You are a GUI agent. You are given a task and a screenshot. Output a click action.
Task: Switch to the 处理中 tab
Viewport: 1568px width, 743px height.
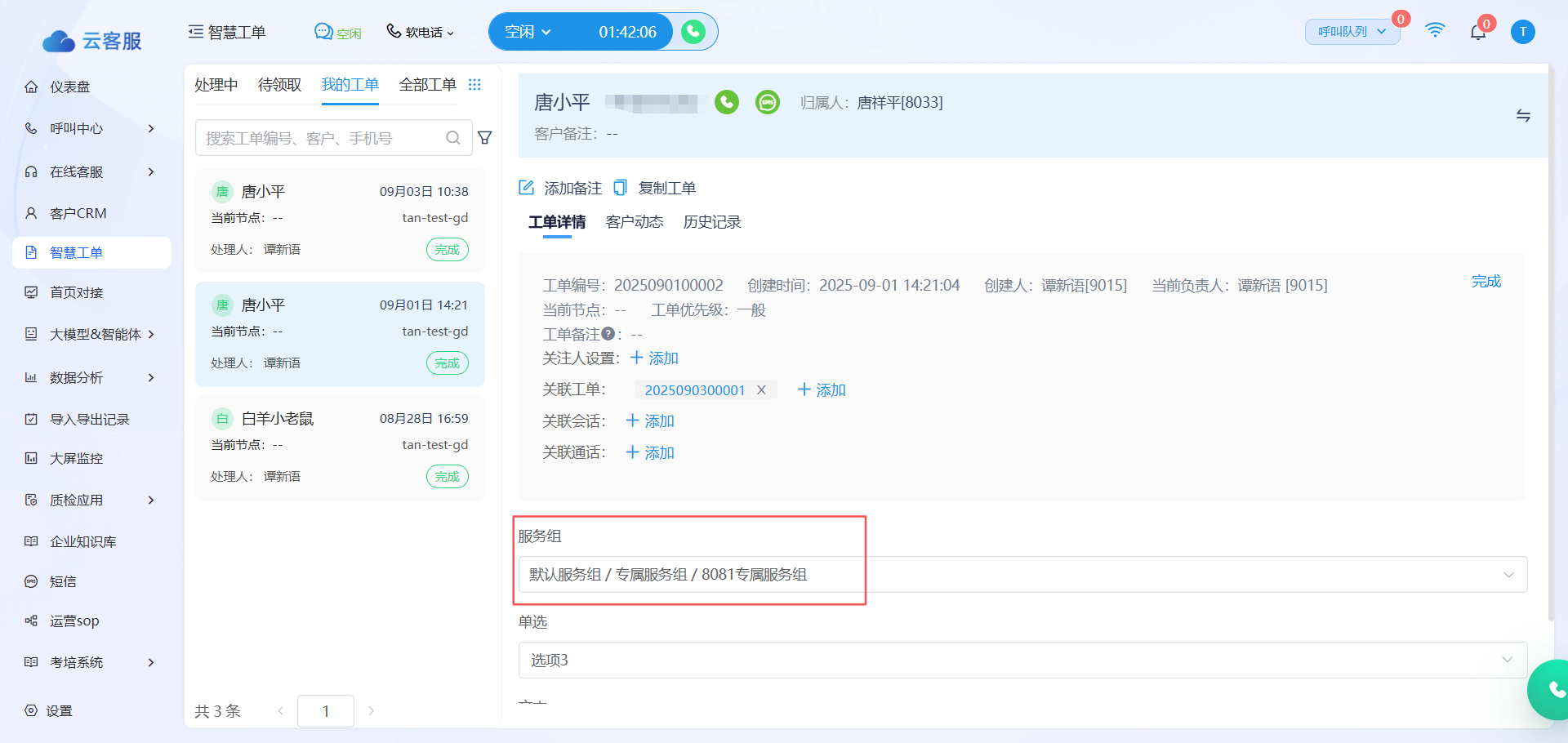[x=216, y=85]
